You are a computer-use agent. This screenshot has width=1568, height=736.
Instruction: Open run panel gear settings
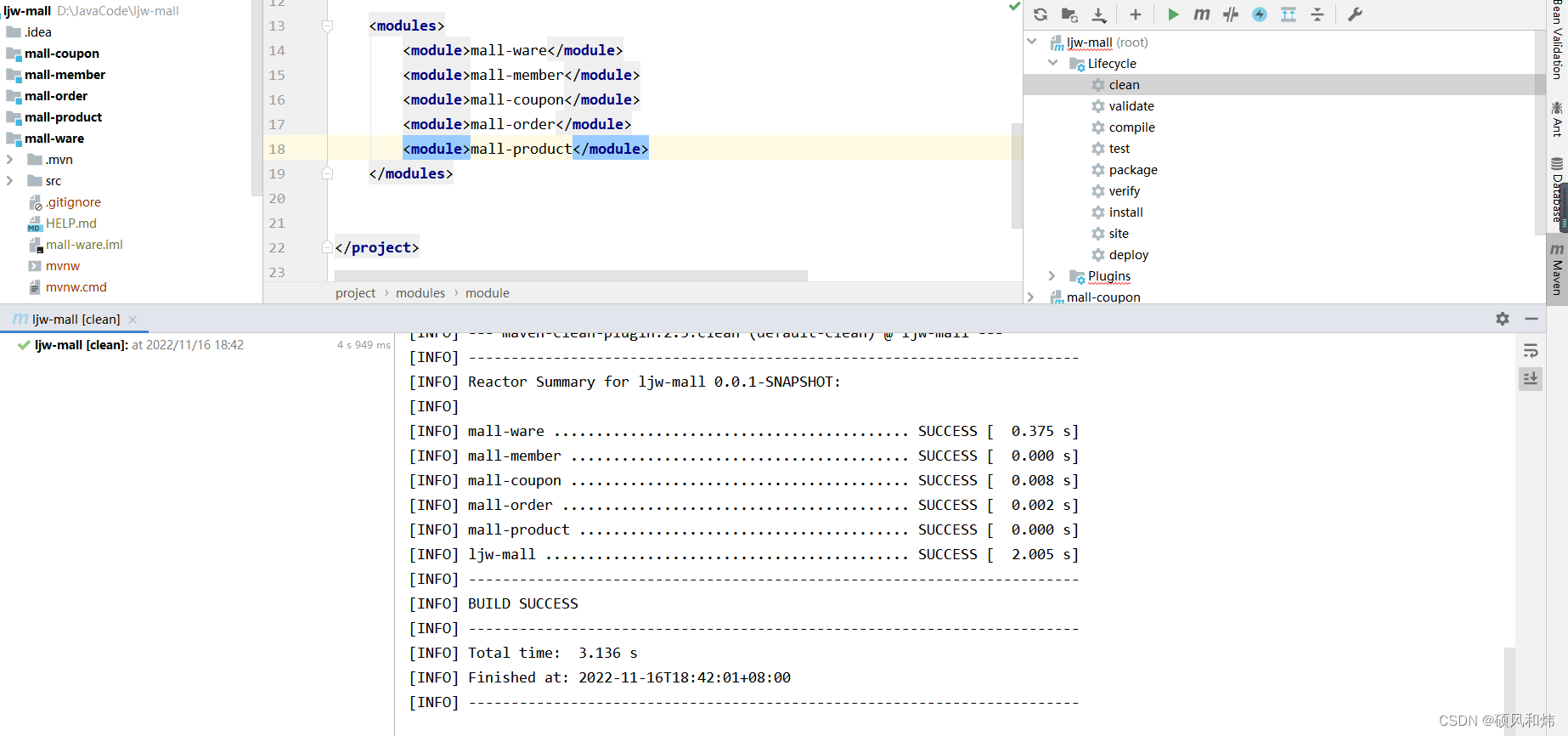pyautogui.click(x=1503, y=319)
